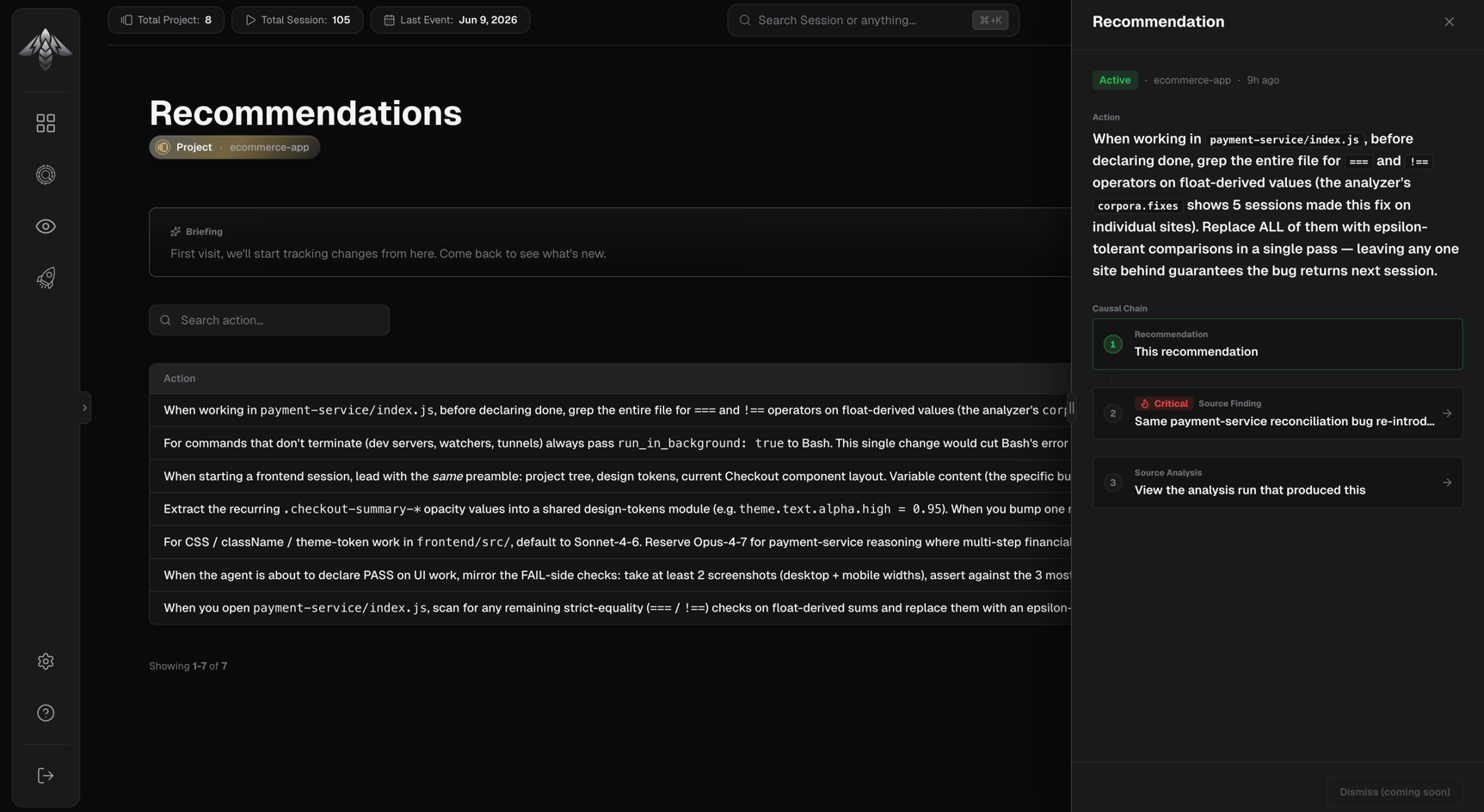
Task: Open the run_in_background Bash commands row
Action: [610, 443]
